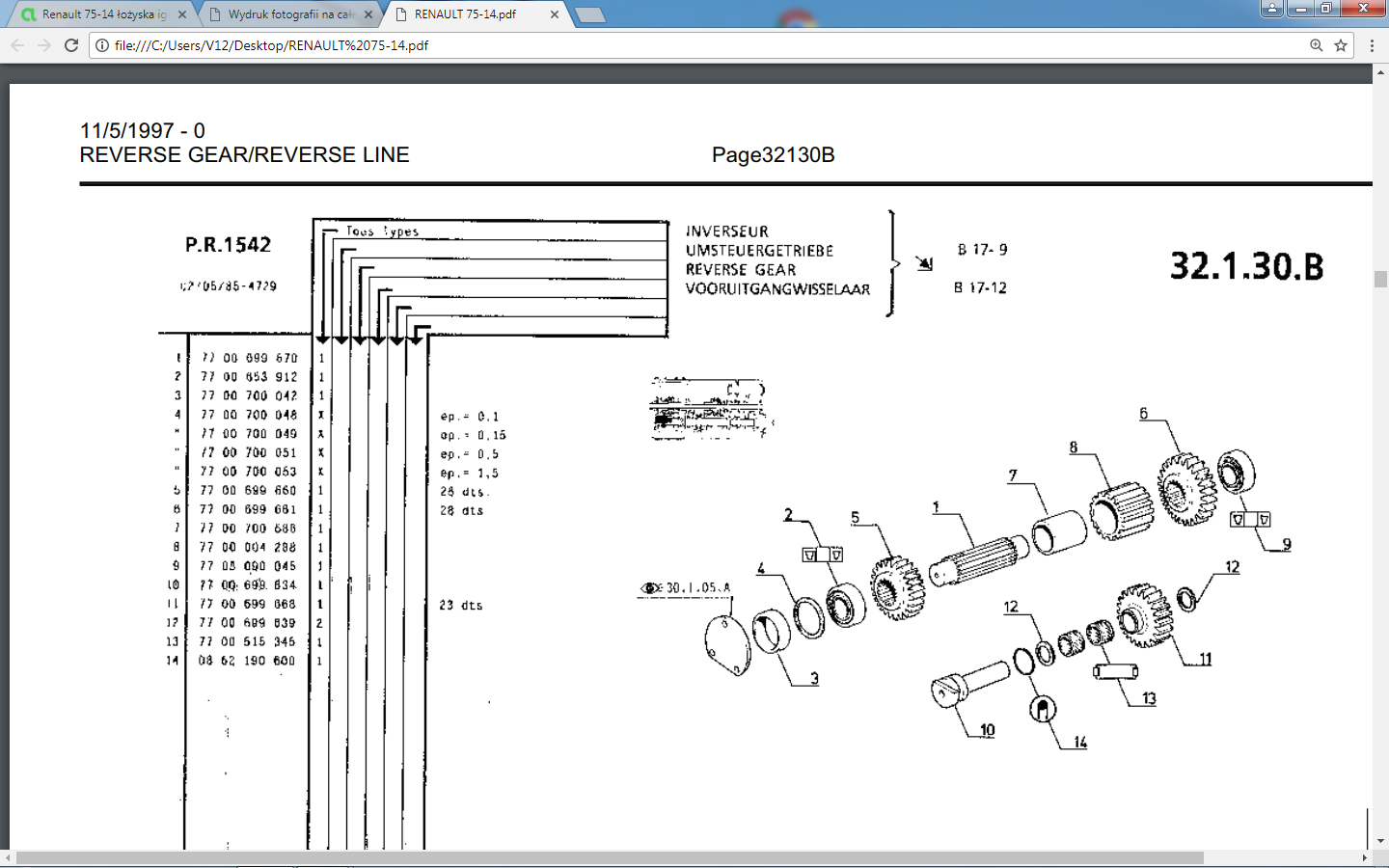Open the Chrome user profile button

pyautogui.click(x=1272, y=9)
